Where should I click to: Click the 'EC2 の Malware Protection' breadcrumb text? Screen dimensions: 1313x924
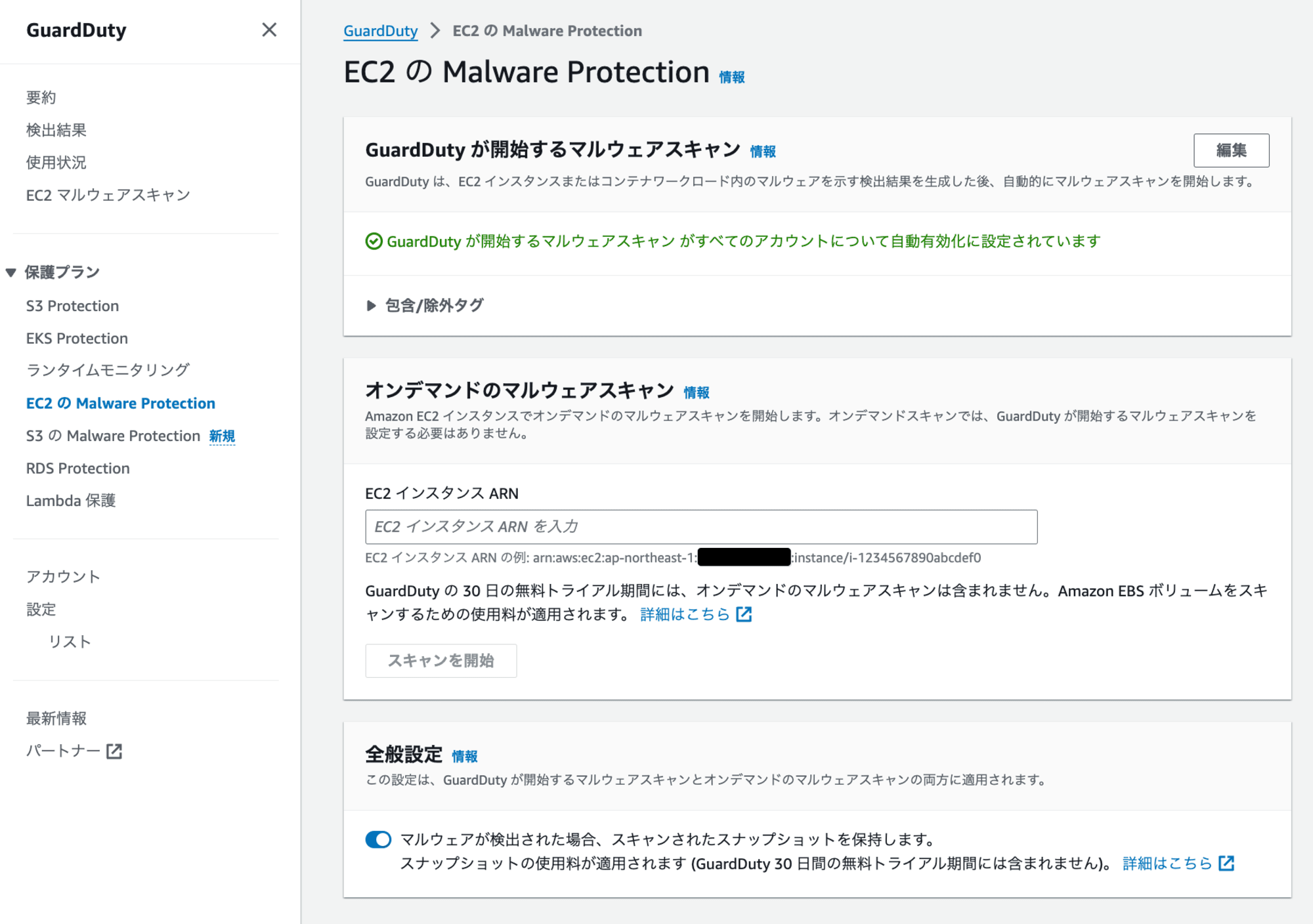(x=548, y=31)
